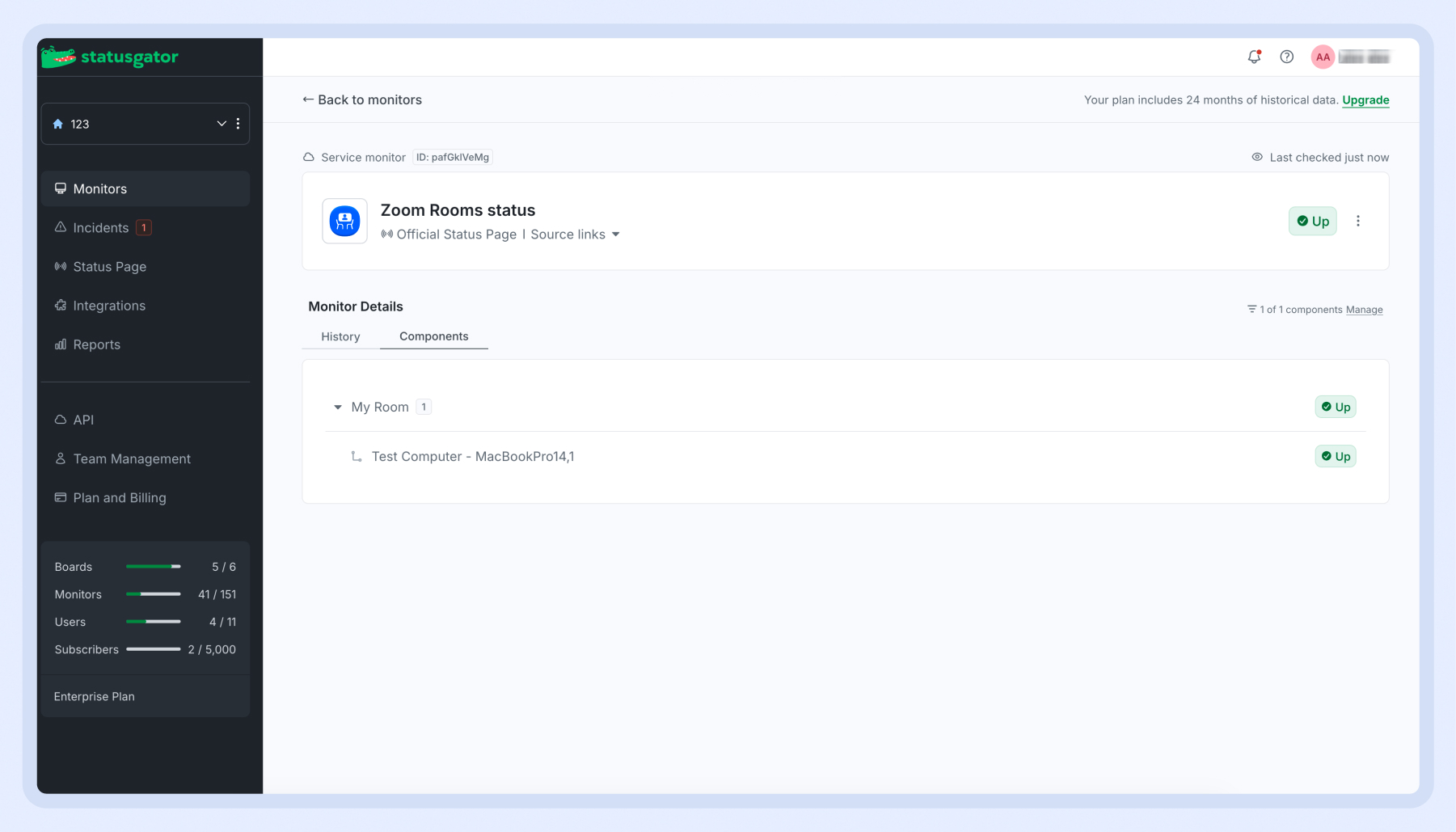Click the components filter icon
This screenshot has height=832, width=1456.
(x=1251, y=309)
